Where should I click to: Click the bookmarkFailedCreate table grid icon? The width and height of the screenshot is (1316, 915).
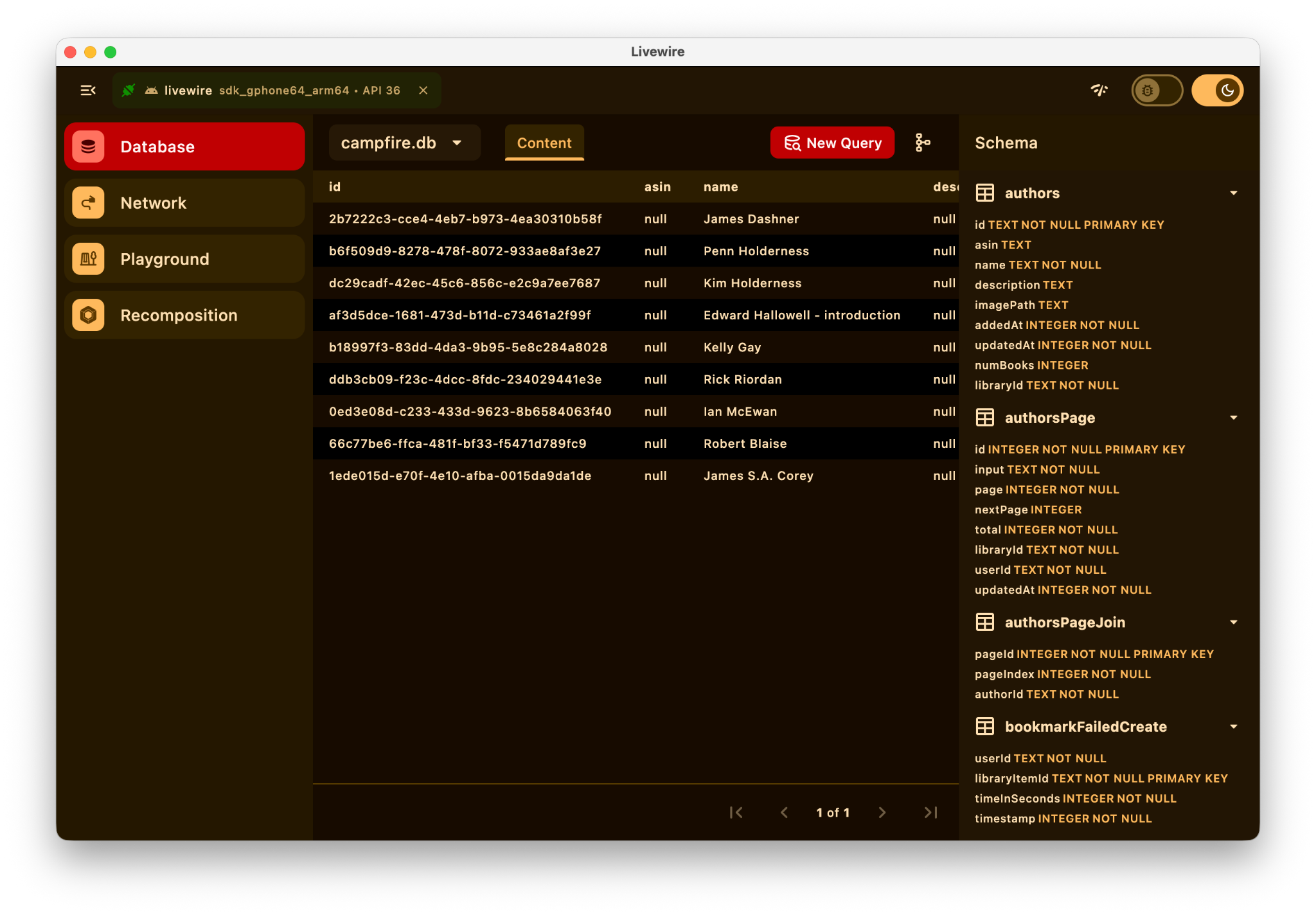click(985, 727)
